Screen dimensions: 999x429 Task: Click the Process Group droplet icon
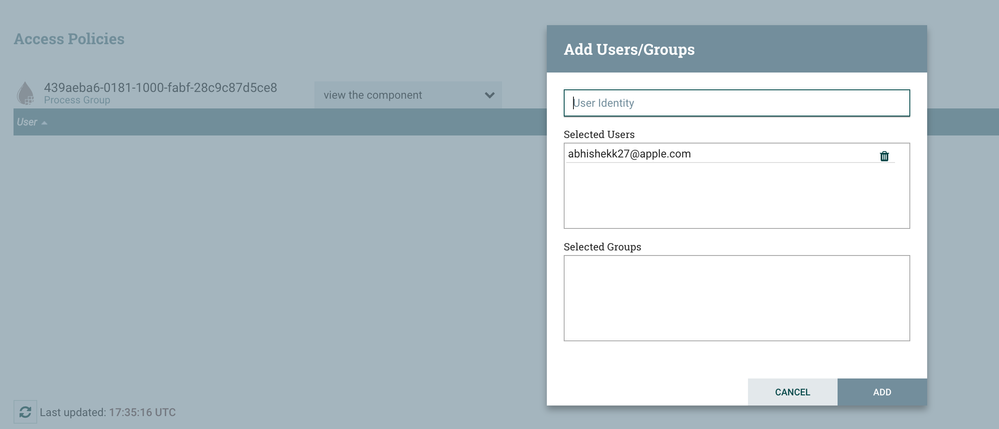[x=25, y=93]
